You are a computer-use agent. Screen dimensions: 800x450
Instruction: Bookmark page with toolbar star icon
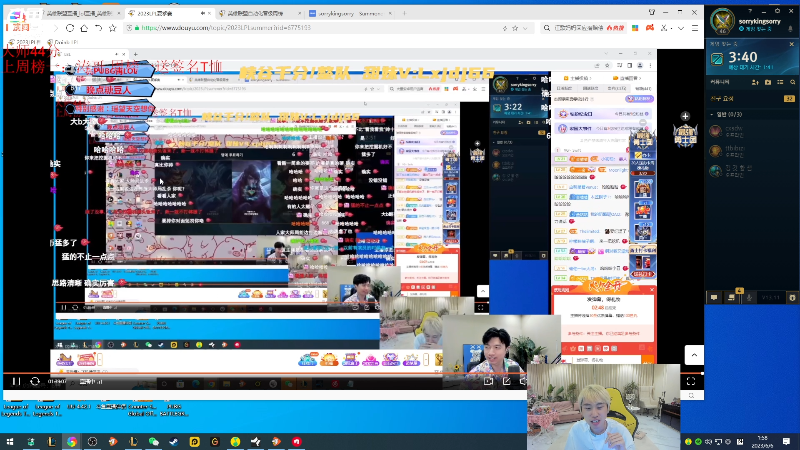113,28
